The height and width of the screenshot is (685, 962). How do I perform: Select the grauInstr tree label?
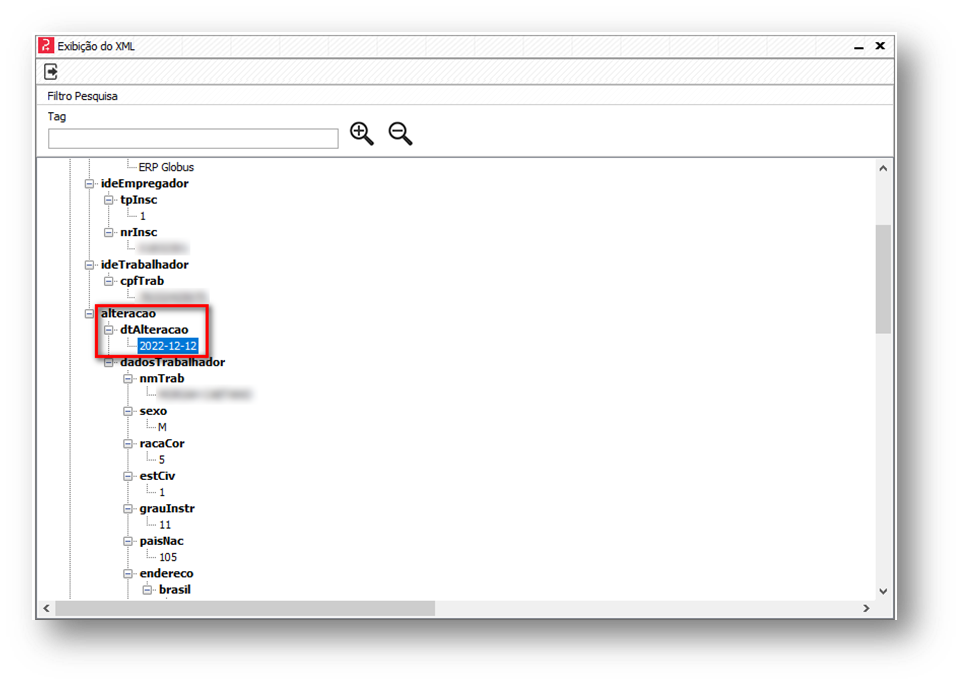[167, 508]
